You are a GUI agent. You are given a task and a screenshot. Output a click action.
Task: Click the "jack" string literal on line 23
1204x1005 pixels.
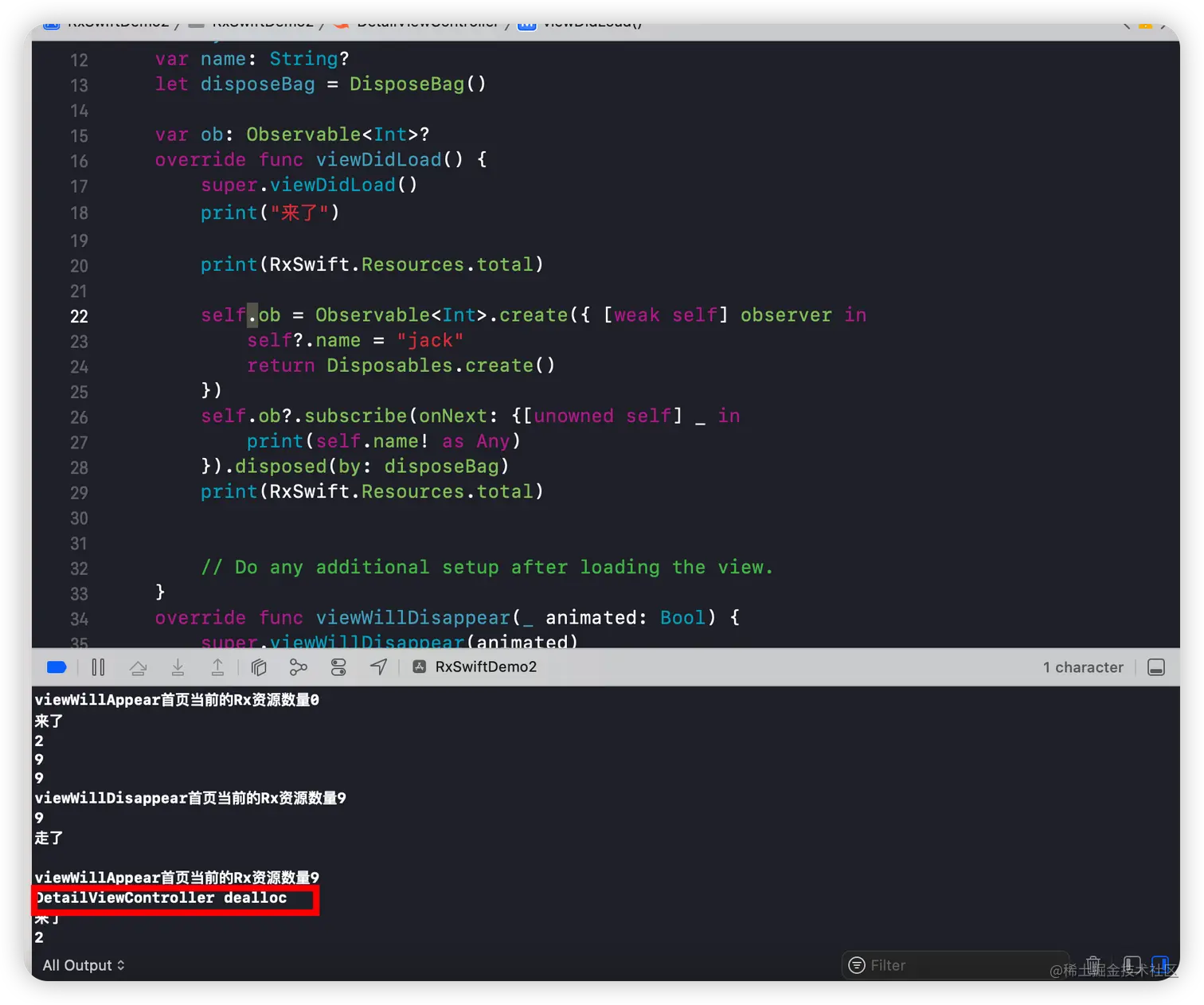(x=430, y=341)
